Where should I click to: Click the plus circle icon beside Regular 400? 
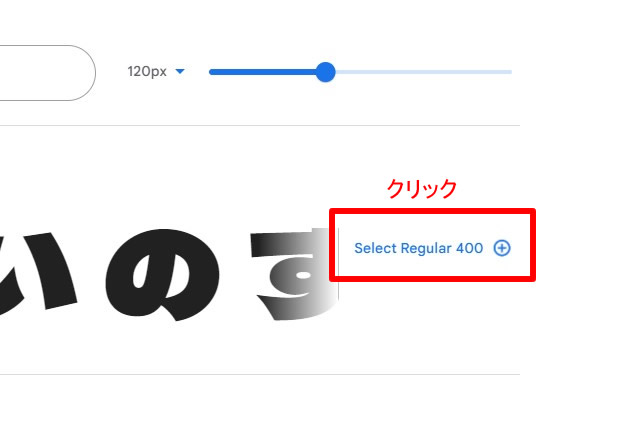tap(502, 248)
